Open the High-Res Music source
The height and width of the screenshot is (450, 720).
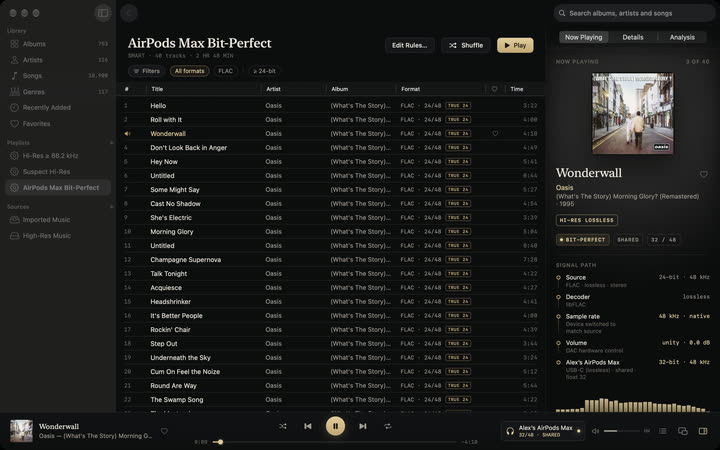pyautogui.click(x=58, y=236)
